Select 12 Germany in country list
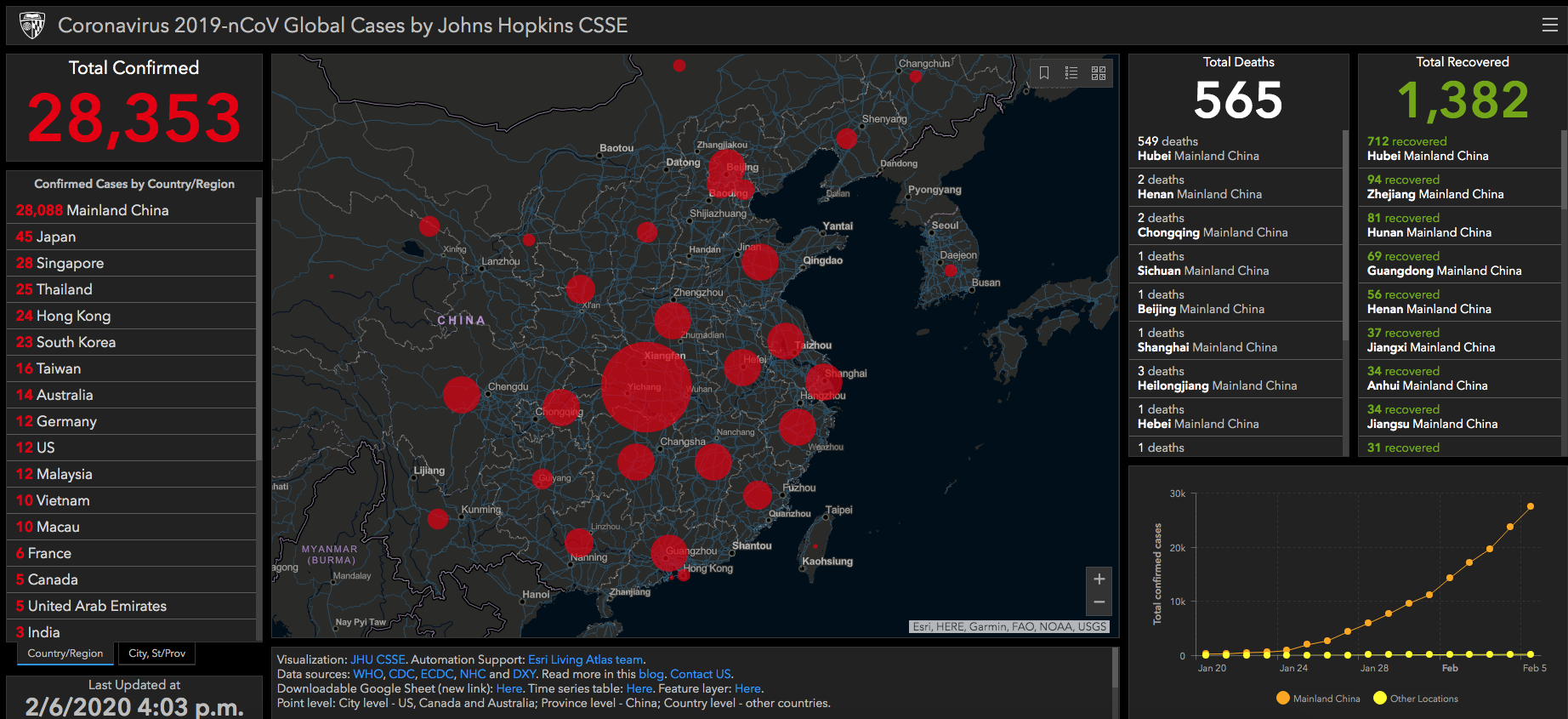Screen dimensions: 1568x719 point(131,421)
